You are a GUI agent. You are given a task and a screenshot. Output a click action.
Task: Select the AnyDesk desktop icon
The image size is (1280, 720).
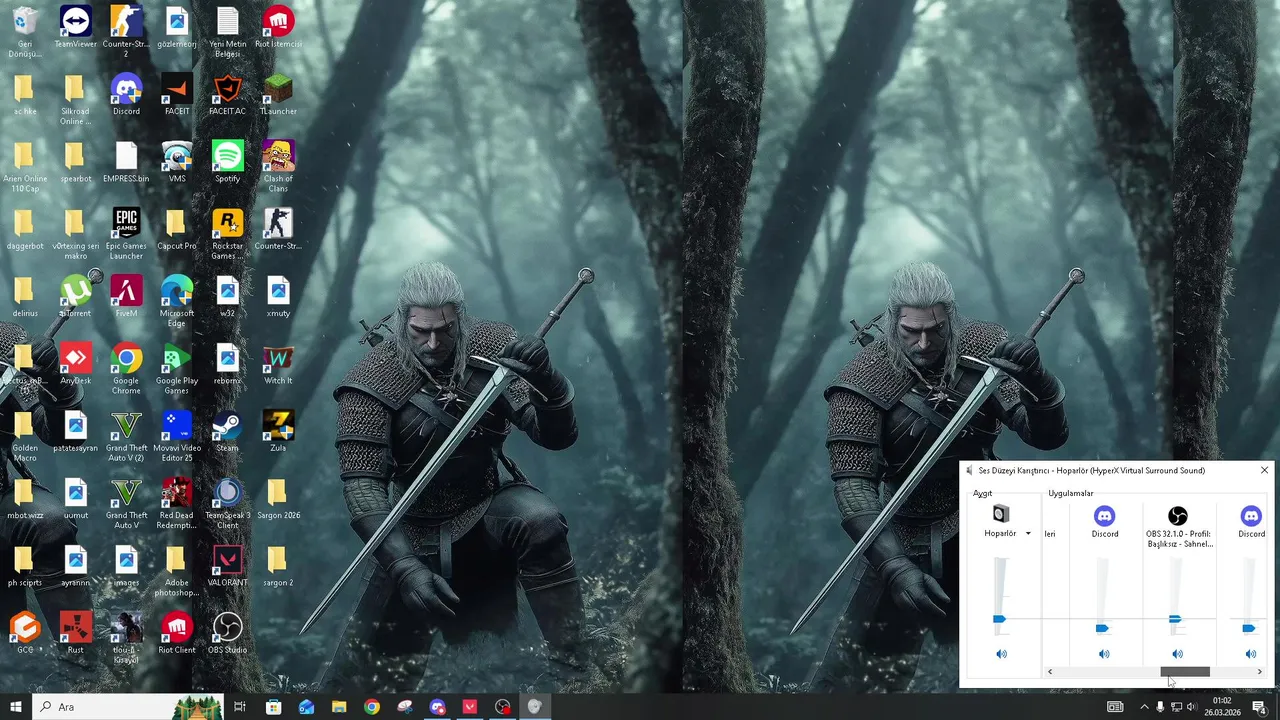pyautogui.click(x=75, y=364)
